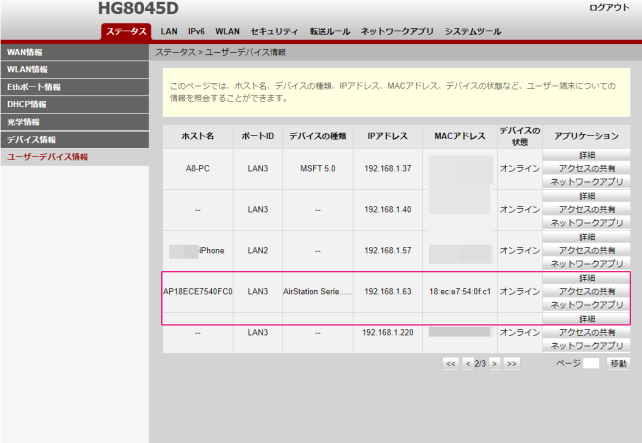Open the セキュリティ tab
Screen dimensions: 642x443
coord(274,32)
